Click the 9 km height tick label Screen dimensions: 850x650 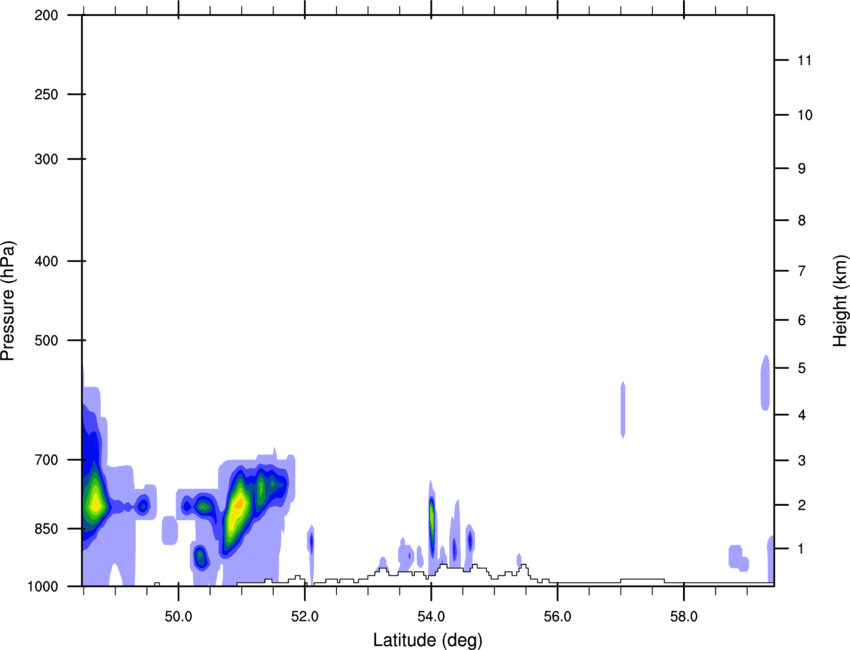[802, 169]
